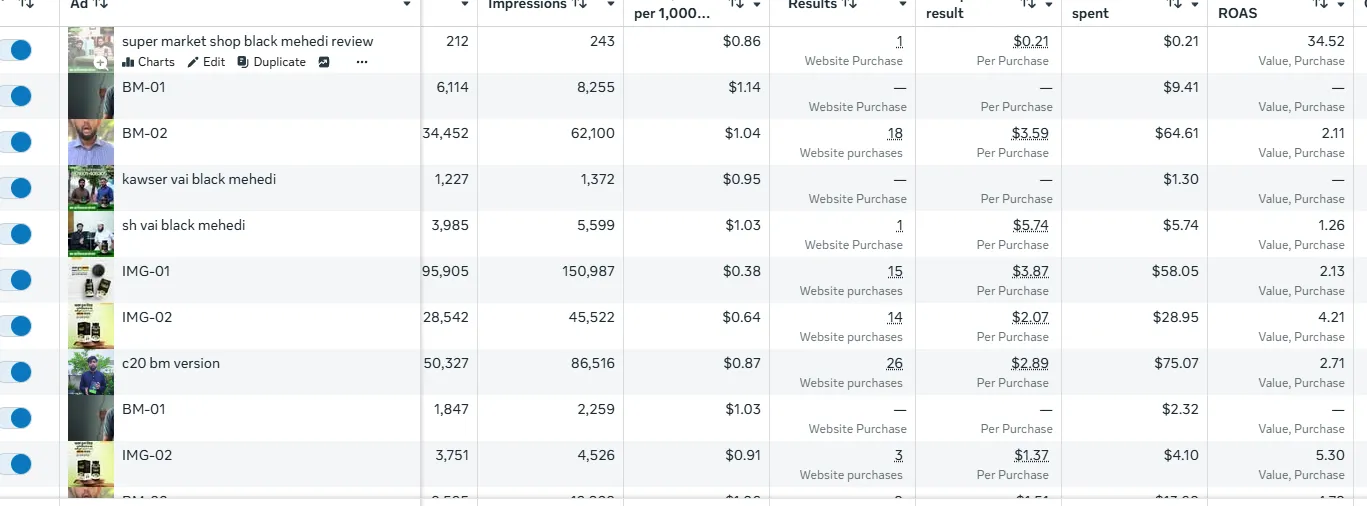
Task: Click the 18 results link for BM-02
Action: (895, 134)
